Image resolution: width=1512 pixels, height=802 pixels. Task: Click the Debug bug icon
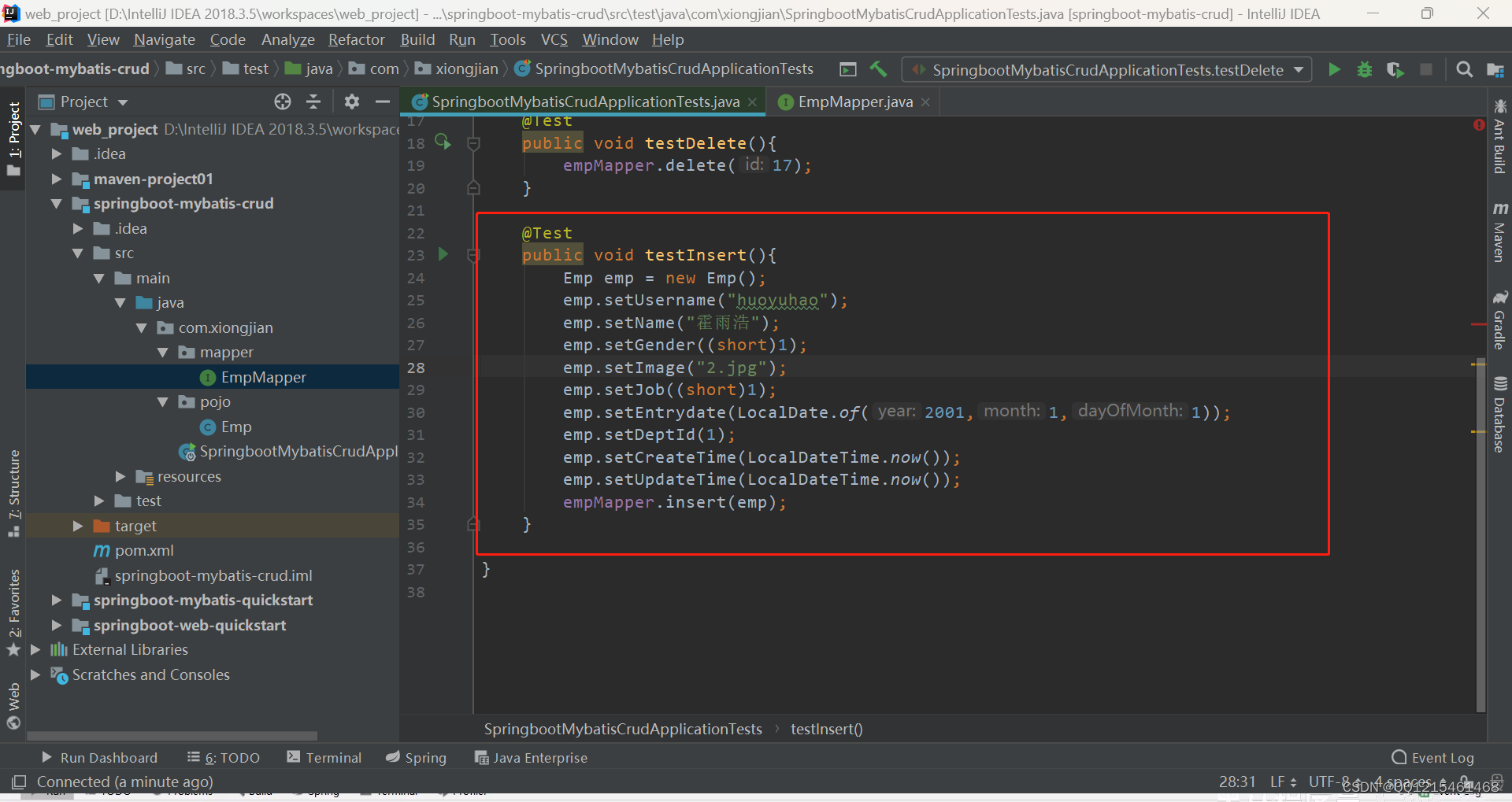[x=1365, y=69]
